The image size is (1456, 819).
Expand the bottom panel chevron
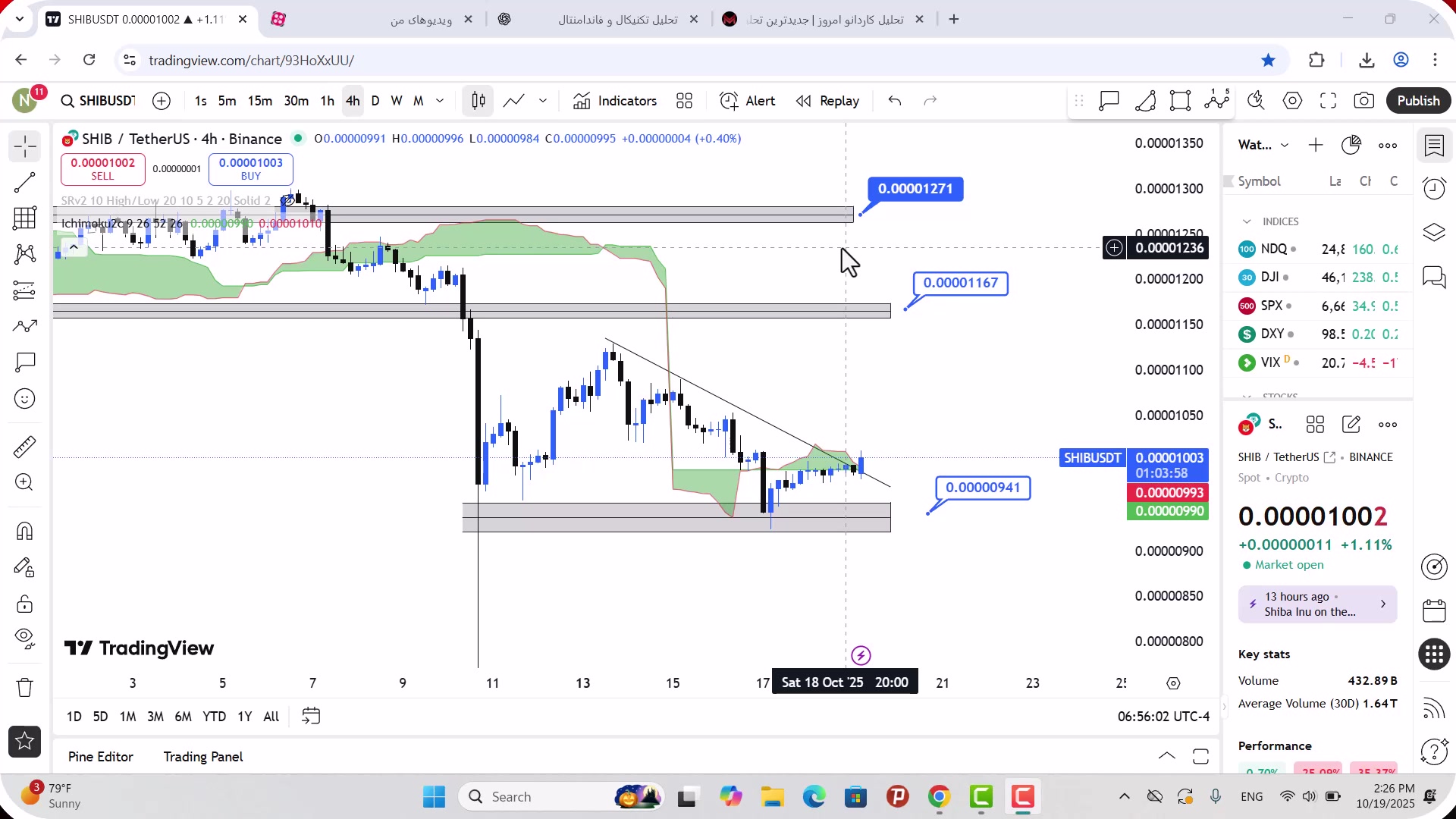pyautogui.click(x=1167, y=756)
